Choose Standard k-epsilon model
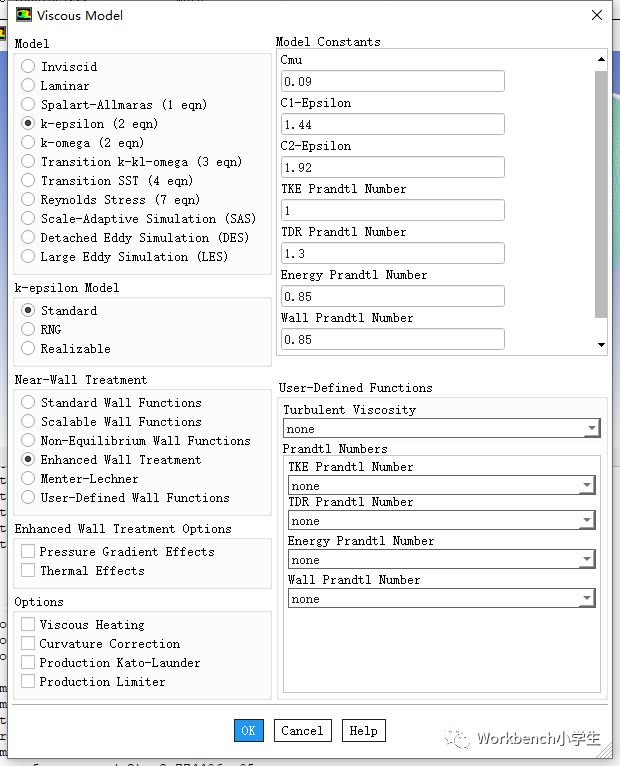The width and height of the screenshot is (620, 766). pos(28,310)
